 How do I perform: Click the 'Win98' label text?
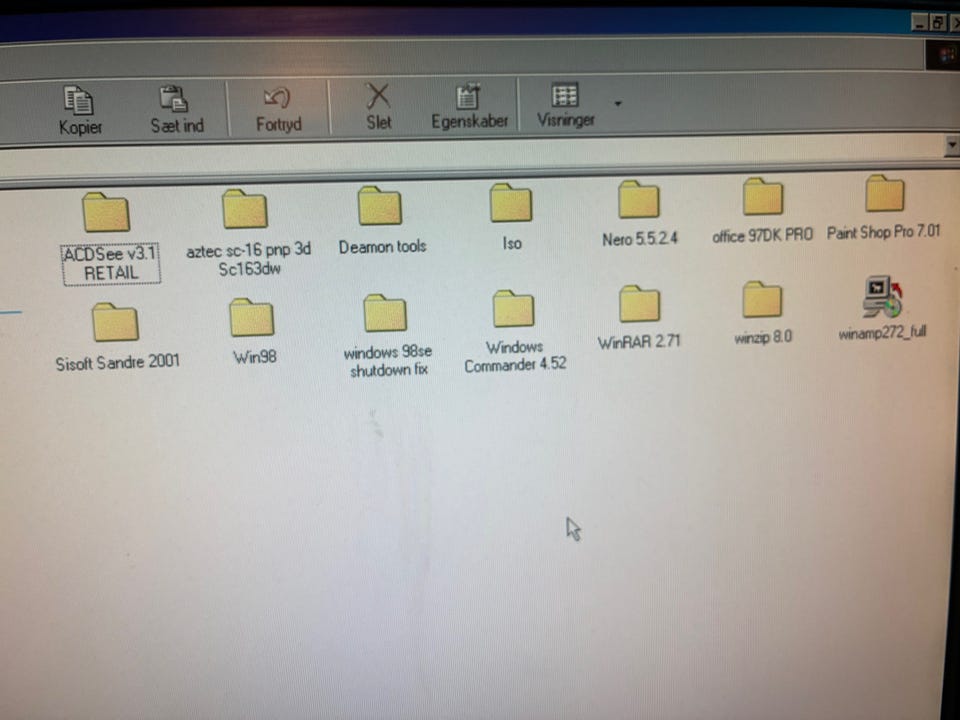click(x=255, y=356)
